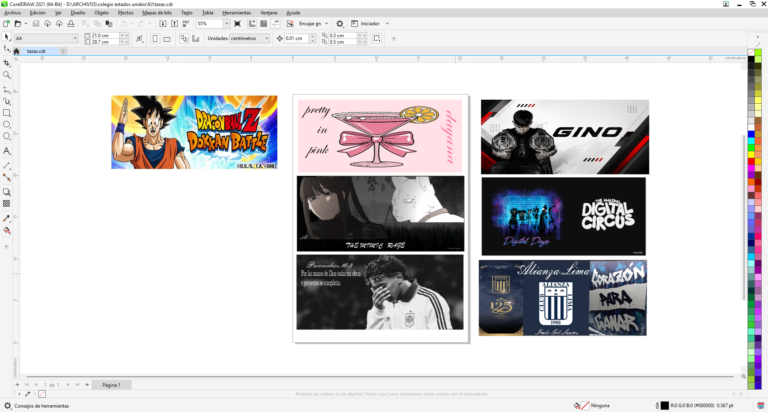The width and height of the screenshot is (768, 412).
Task: Open the Edición menu
Action: (38, 13)
